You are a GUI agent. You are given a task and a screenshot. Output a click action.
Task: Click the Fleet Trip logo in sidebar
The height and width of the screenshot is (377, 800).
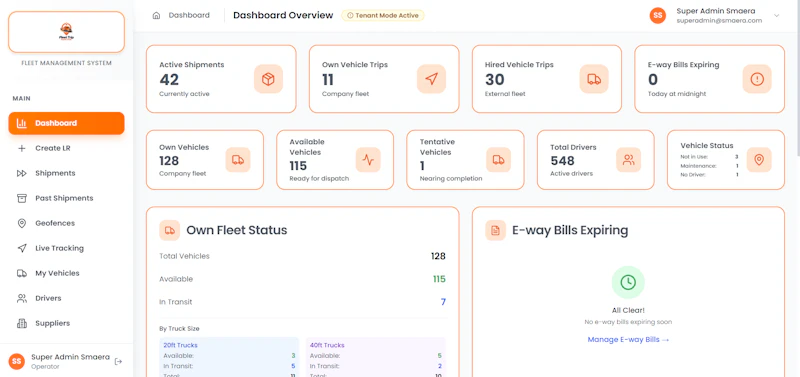click(x=66, y=32)
